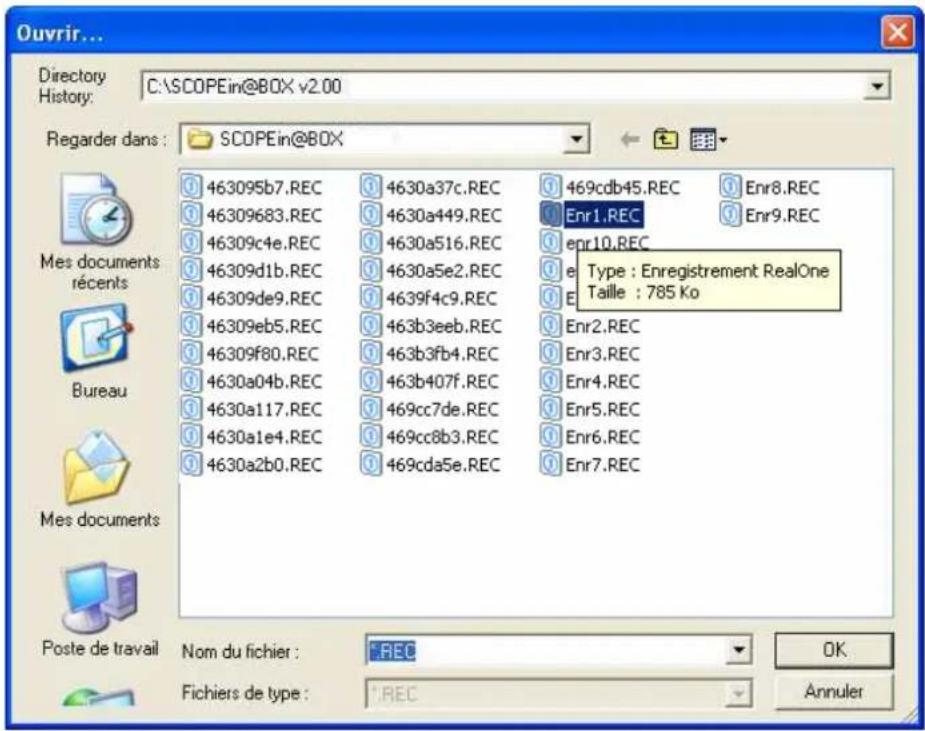Click the Nom du fichier text field
This screenshot has height=731, width=925.
click(x=547, y=651)
